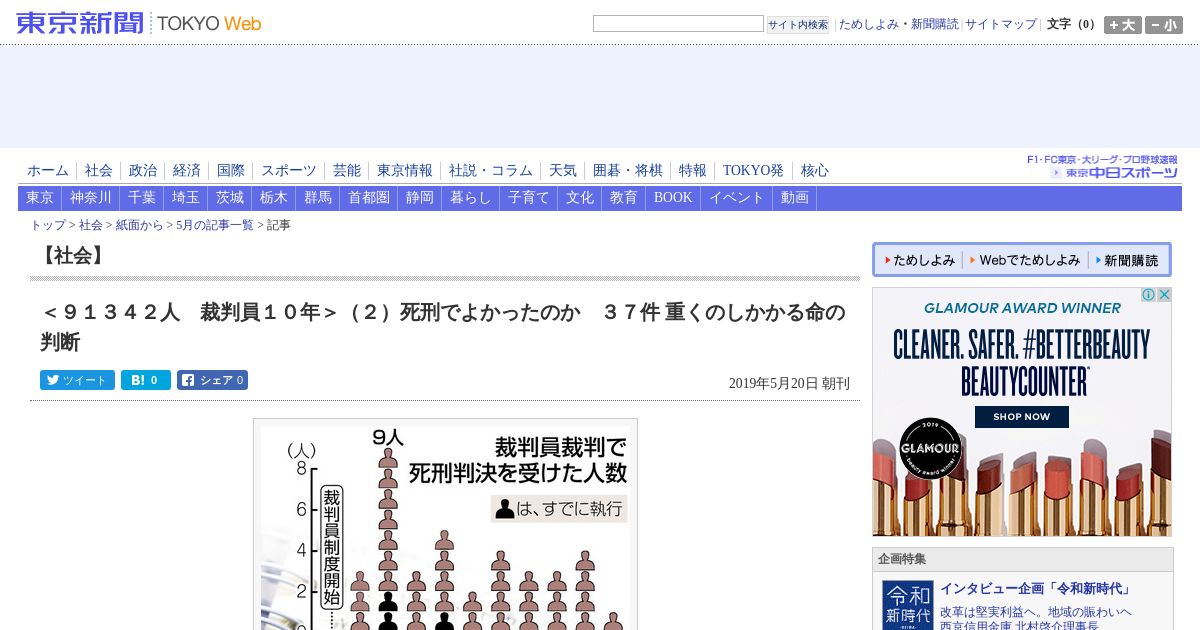Click the 社会 breadcrumb link
Screen dimensions: 1200x630
click(91, 226)
